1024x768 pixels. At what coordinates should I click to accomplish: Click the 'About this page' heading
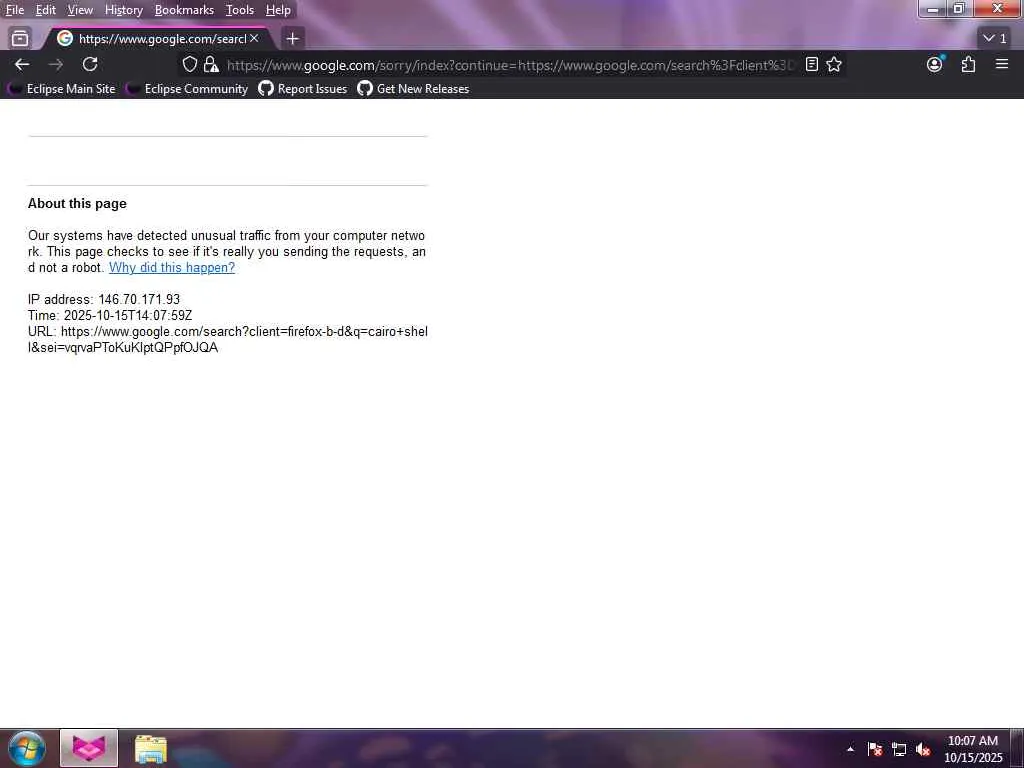click(77, 204)
